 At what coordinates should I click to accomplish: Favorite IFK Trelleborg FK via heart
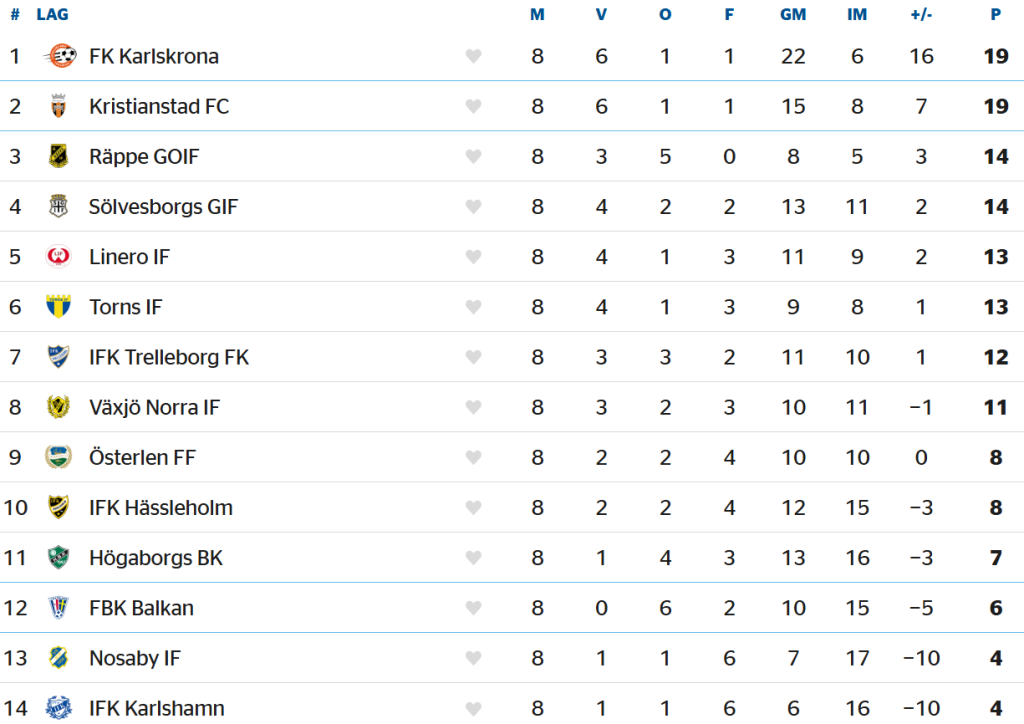(474, 357)
